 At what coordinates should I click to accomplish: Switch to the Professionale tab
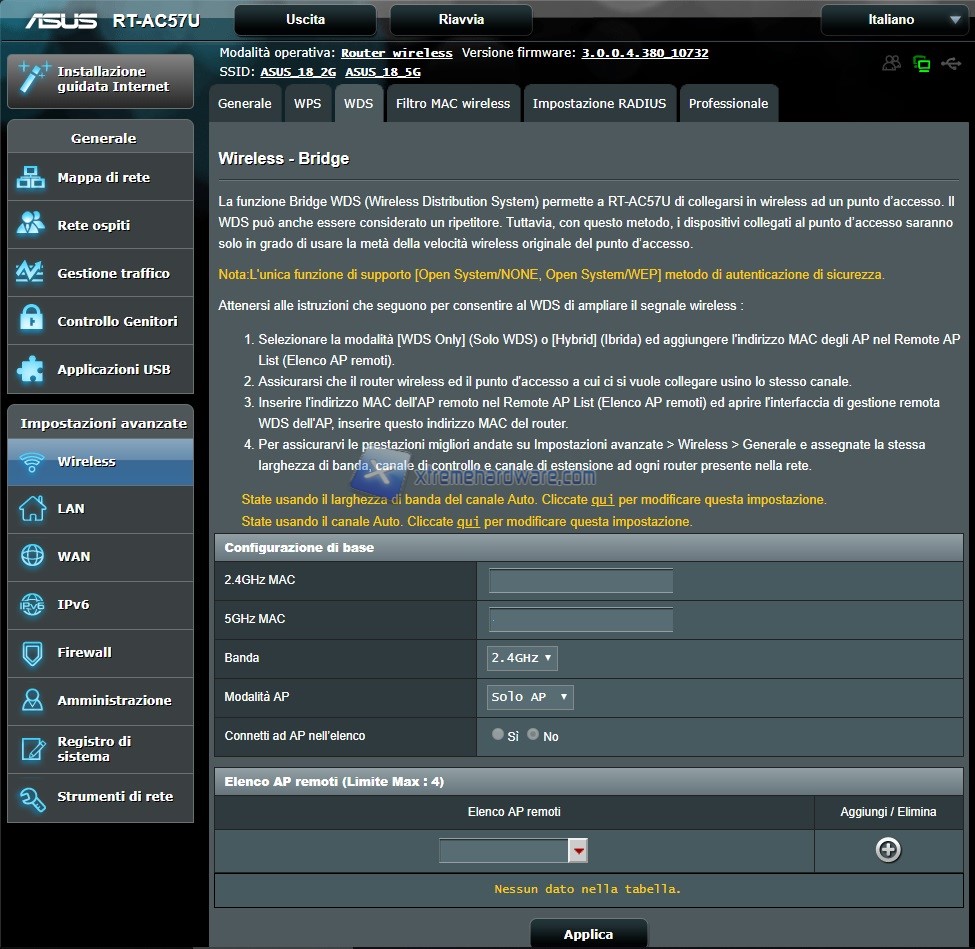pyautogui.click(x=728, y=104)
